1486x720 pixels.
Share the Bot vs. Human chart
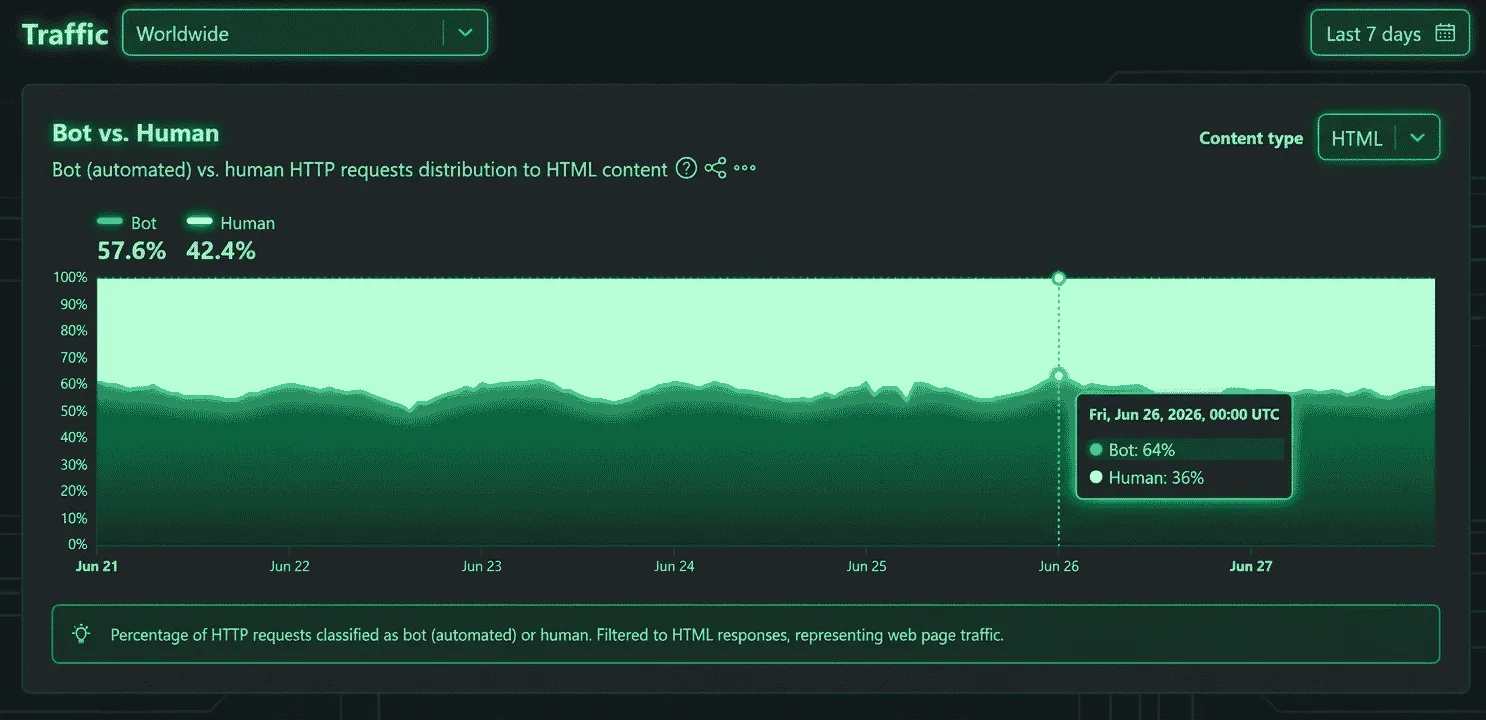pos(715,168)
